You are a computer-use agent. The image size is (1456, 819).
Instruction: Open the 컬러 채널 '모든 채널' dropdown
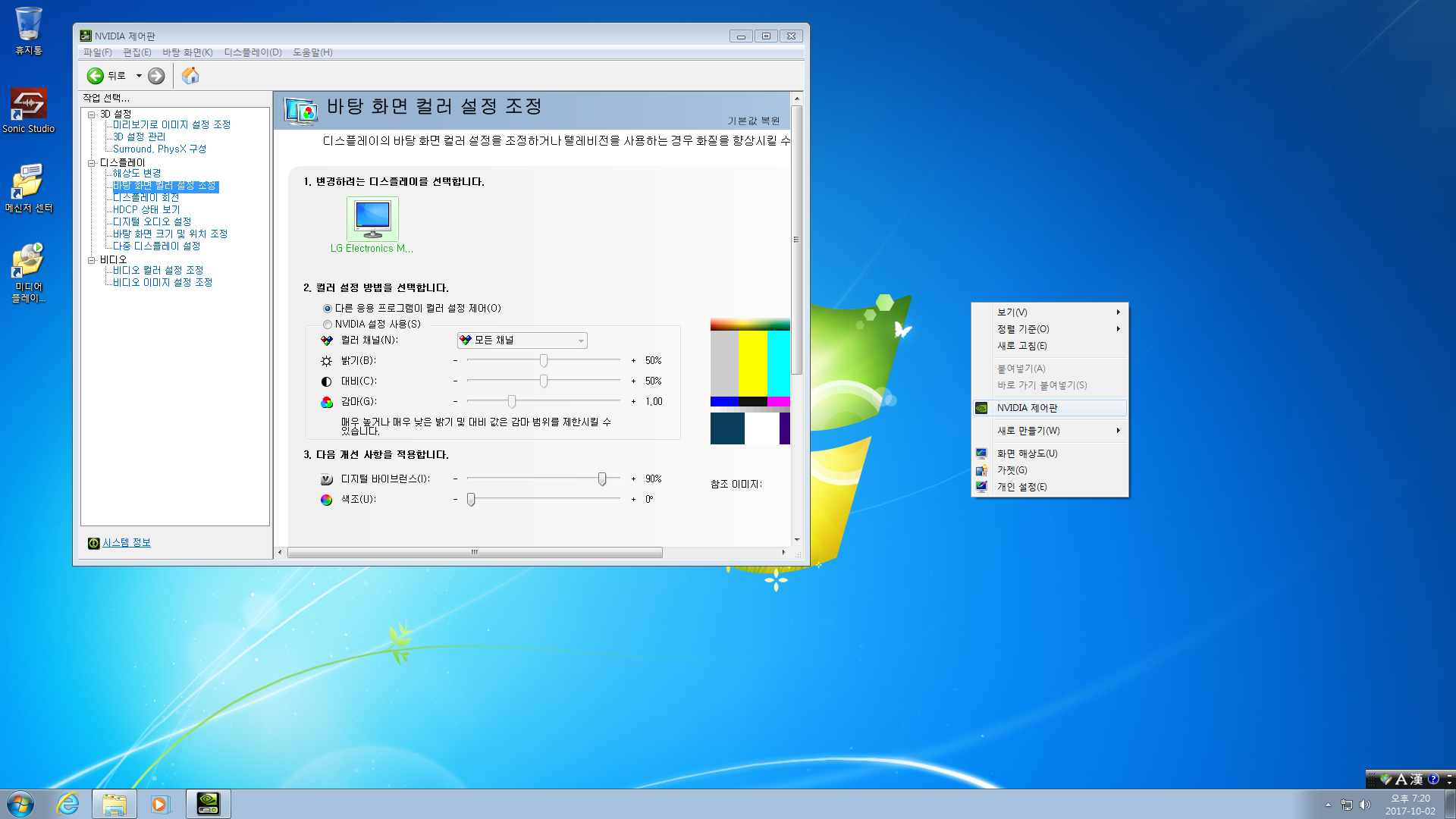(x=522, y=340)
